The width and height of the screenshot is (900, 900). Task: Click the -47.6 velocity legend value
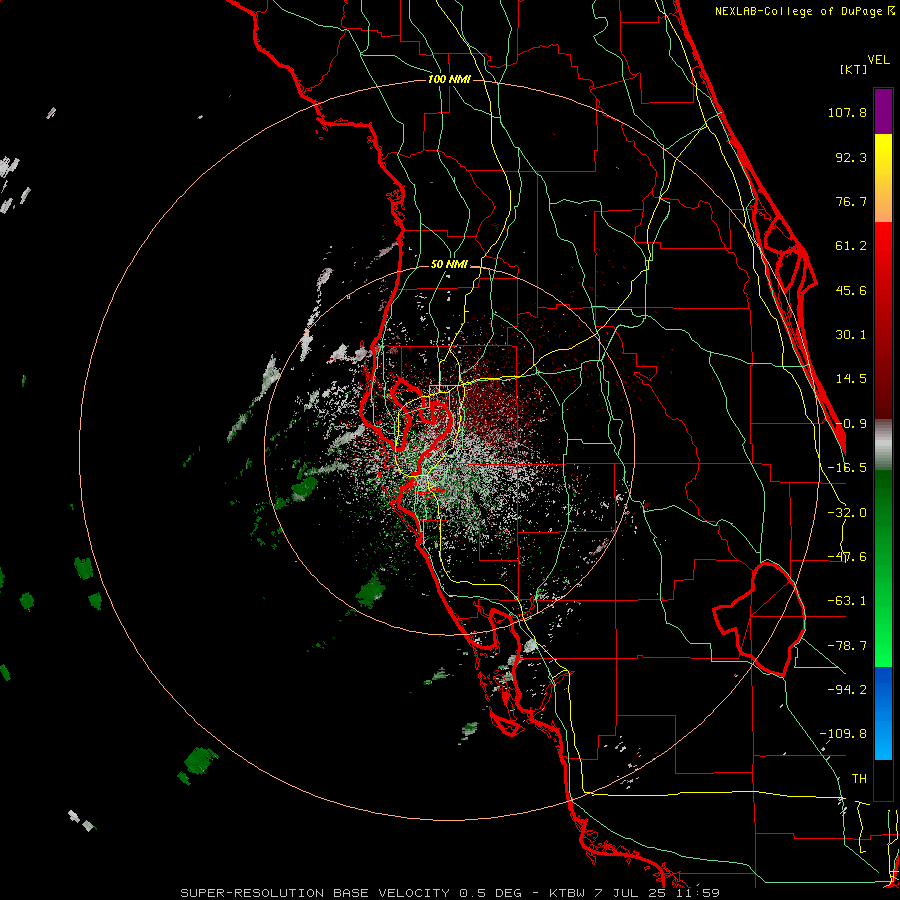click(847, 557)
